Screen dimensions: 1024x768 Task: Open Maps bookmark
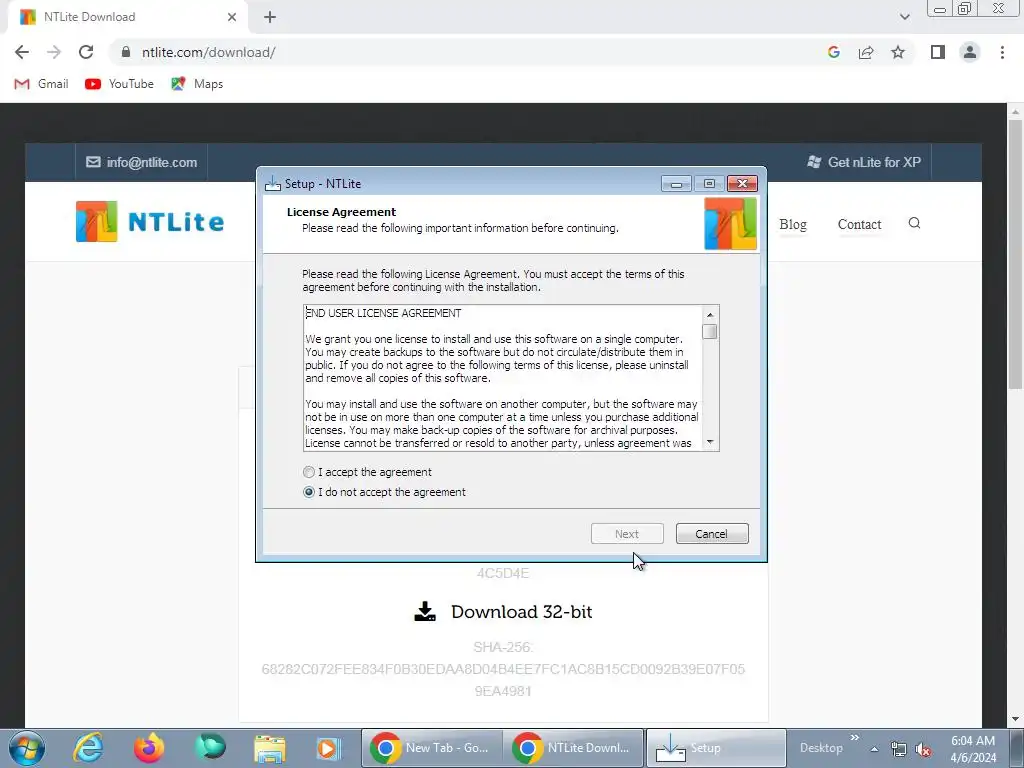click(x=197, y=84)
